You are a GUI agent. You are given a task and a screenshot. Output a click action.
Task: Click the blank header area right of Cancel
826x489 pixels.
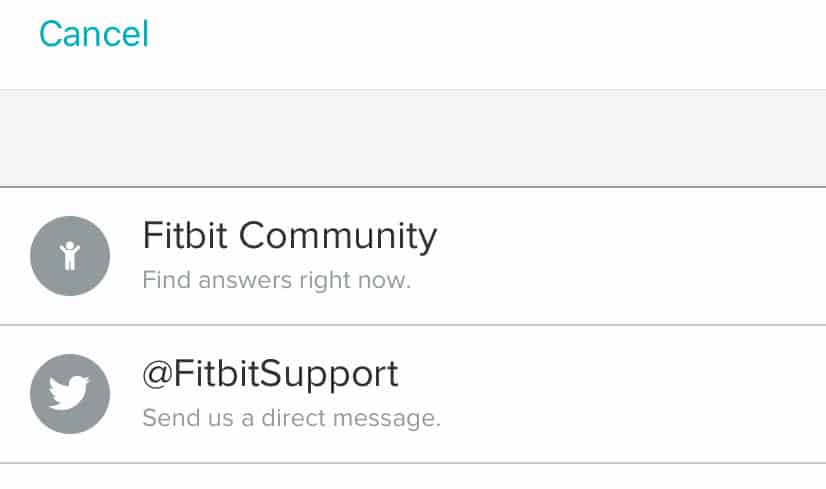tap(500, 40)
